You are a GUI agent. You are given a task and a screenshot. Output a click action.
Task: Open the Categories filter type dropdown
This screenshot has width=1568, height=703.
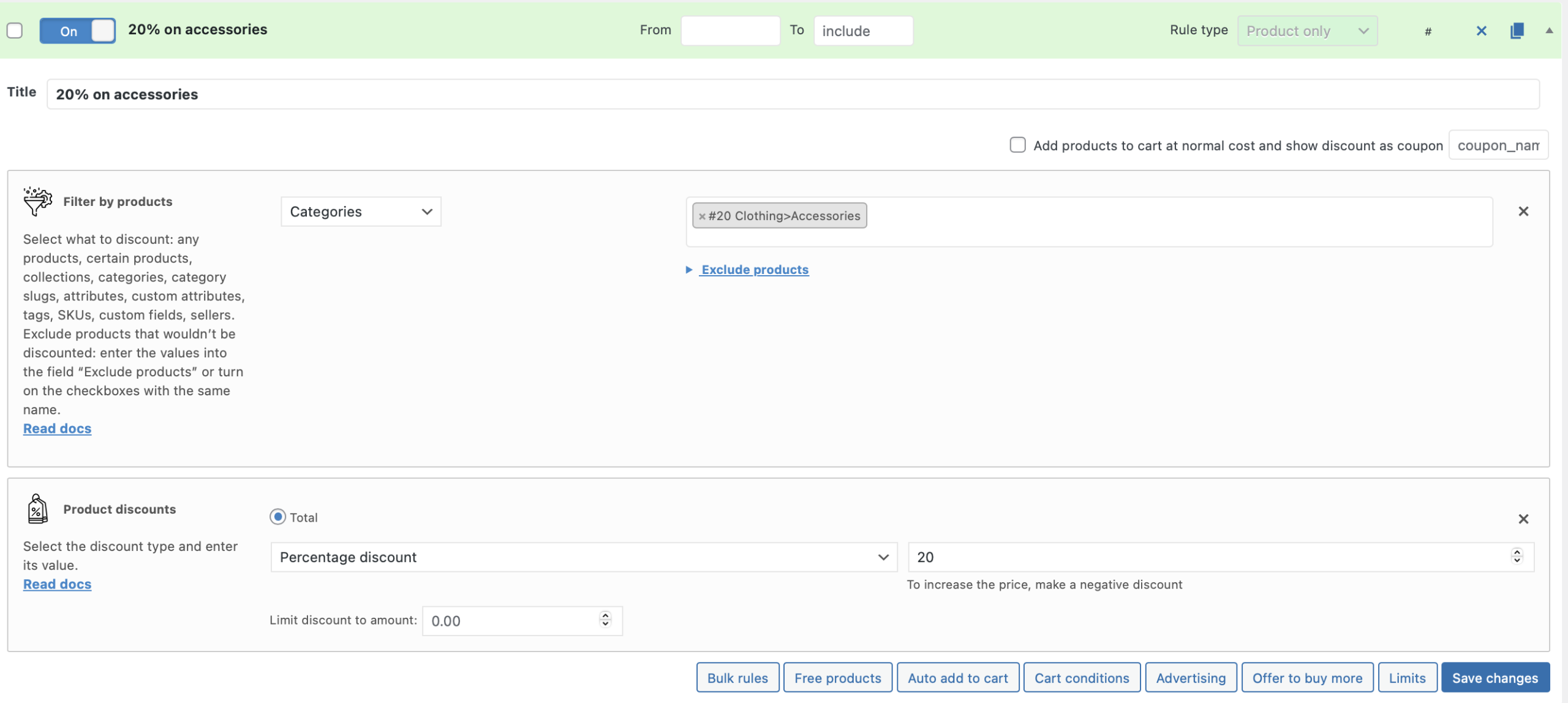click(x=361, y=211)
